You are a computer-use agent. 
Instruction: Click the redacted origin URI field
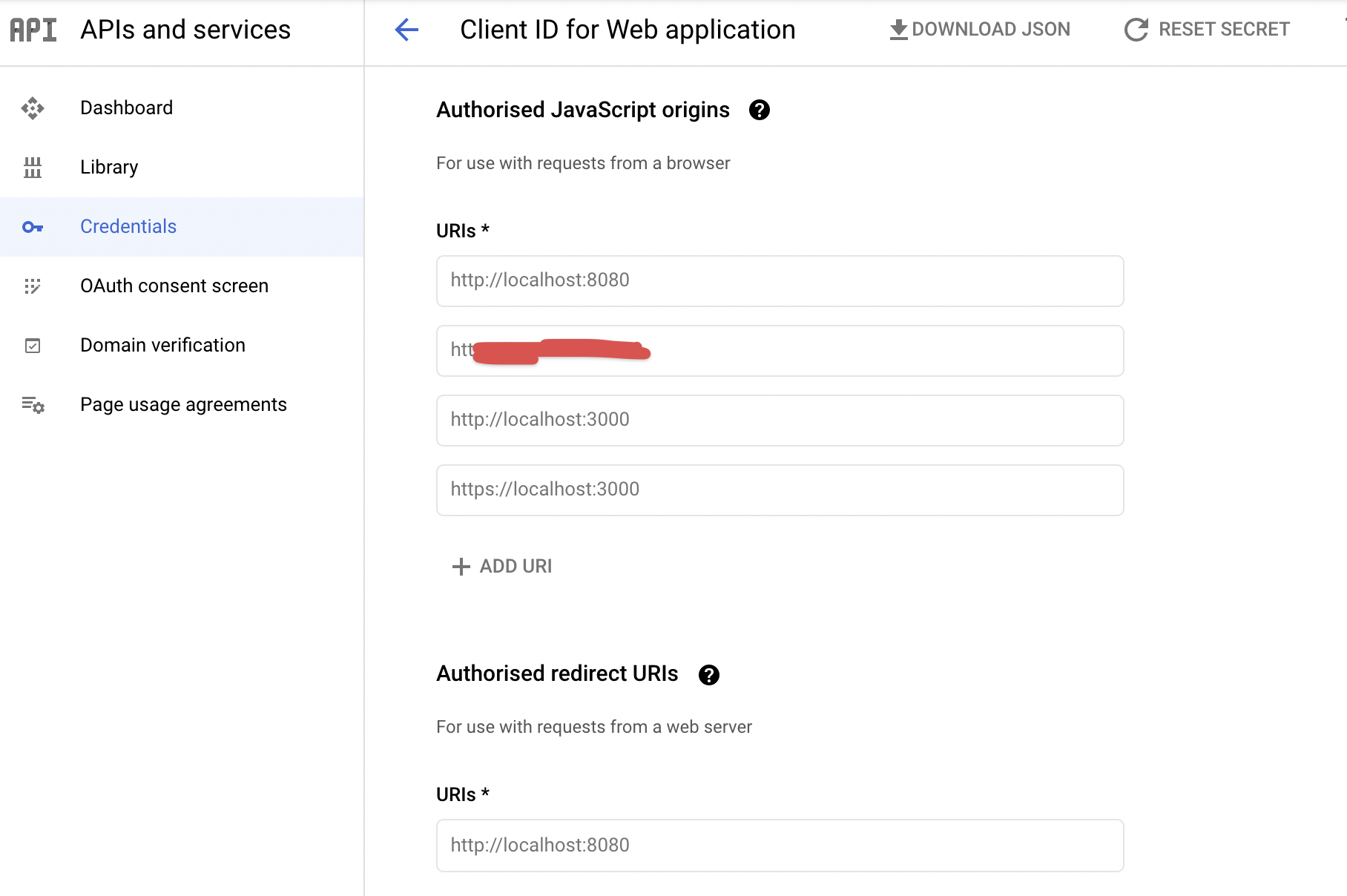tap(780, 351)
